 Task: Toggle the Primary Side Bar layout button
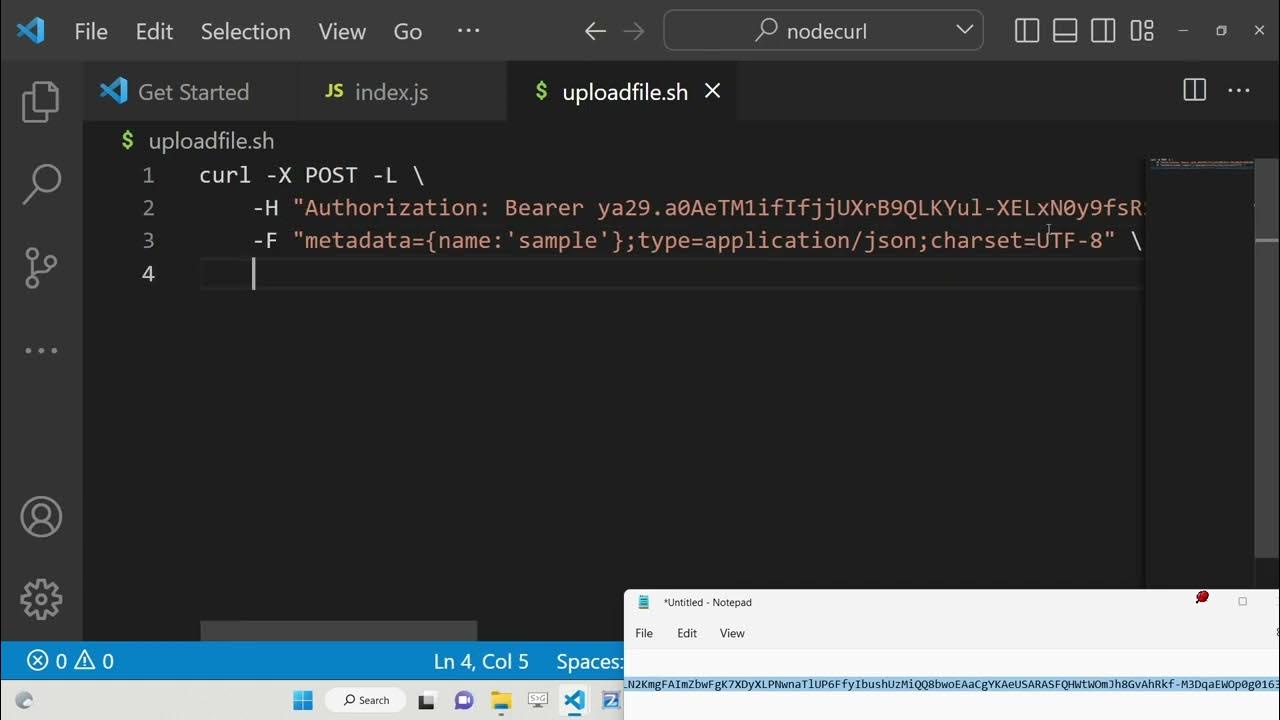pyautogui.click(x=1027, y=31)
